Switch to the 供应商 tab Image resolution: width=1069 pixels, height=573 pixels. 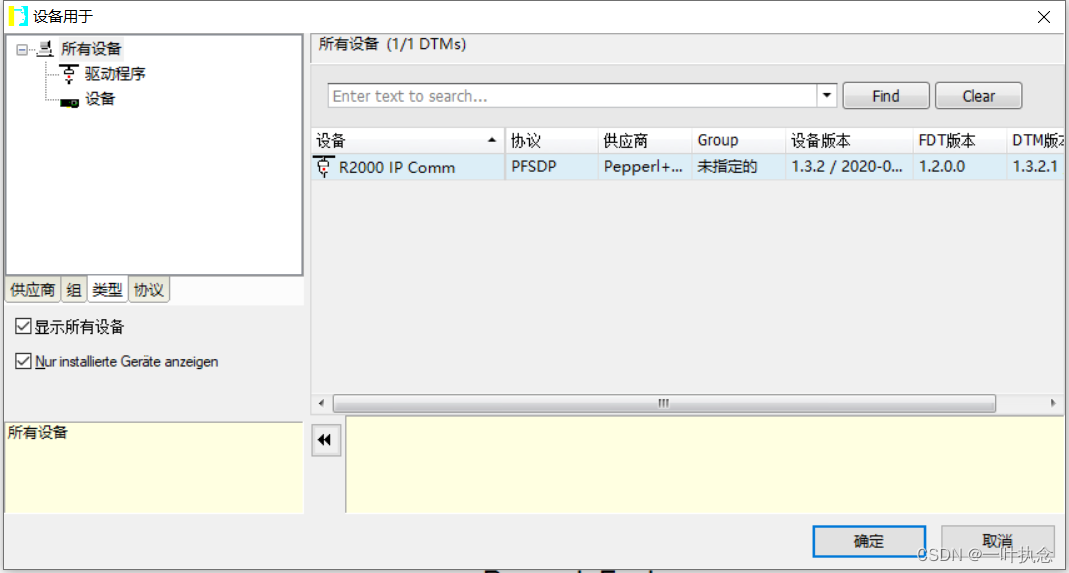[x=33, y=291]
